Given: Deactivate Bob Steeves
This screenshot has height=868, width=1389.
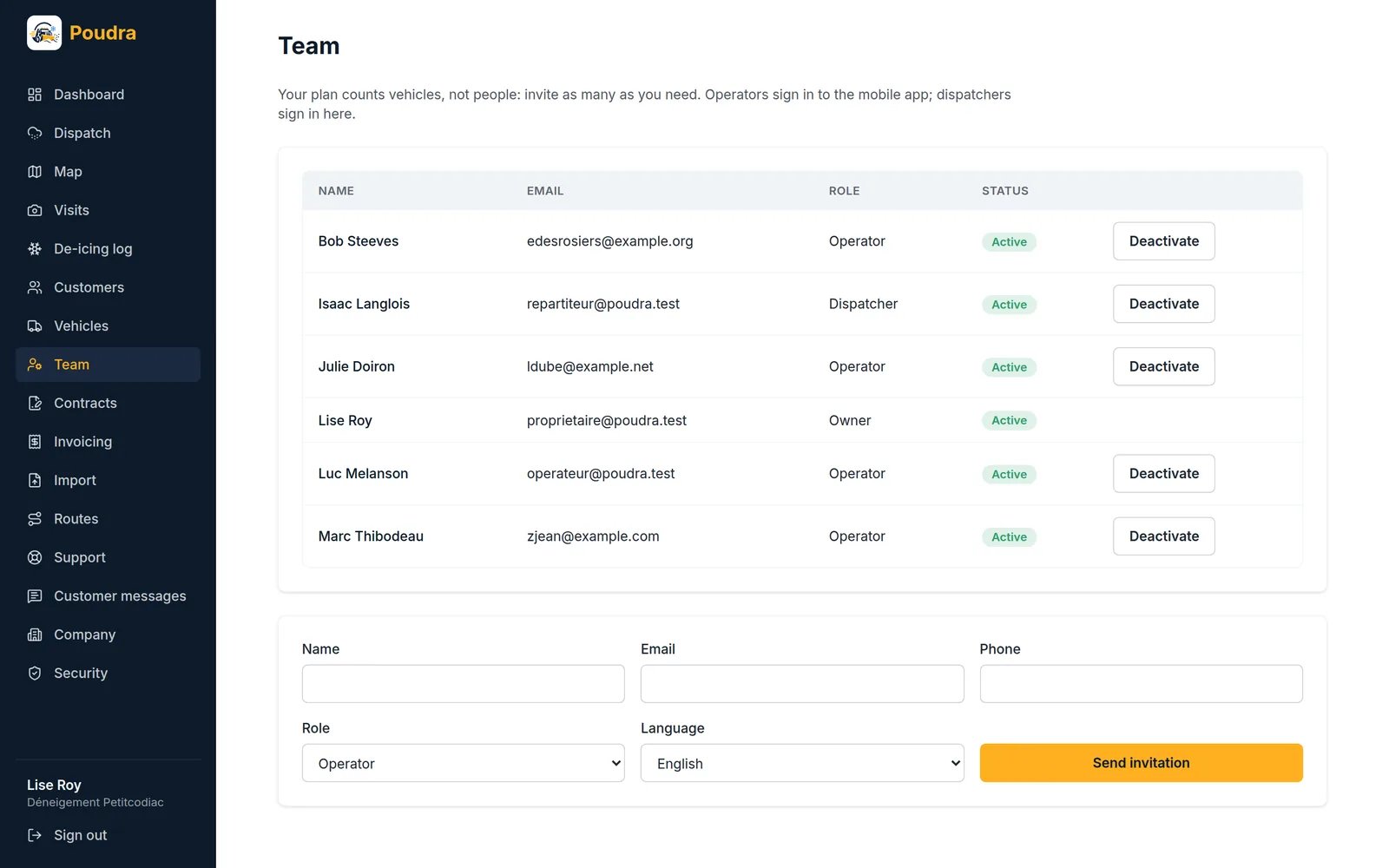Looking at the screenshot, I should (x=1164, y=241).
